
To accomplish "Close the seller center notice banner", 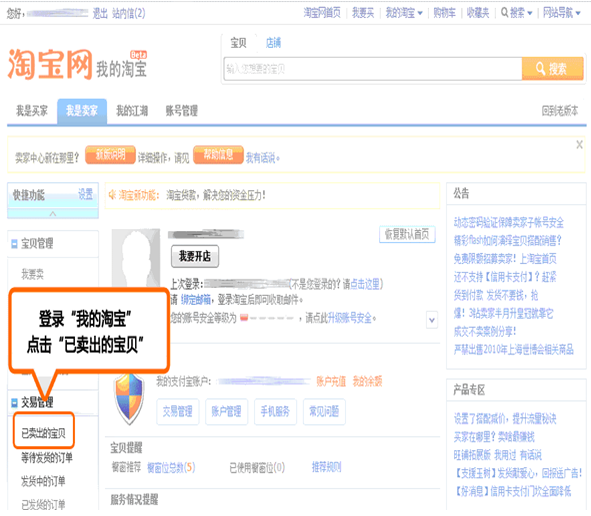I will coord(579,145).
